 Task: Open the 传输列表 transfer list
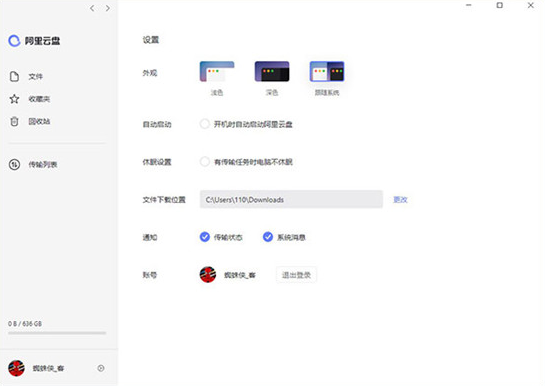pos(43,164)
